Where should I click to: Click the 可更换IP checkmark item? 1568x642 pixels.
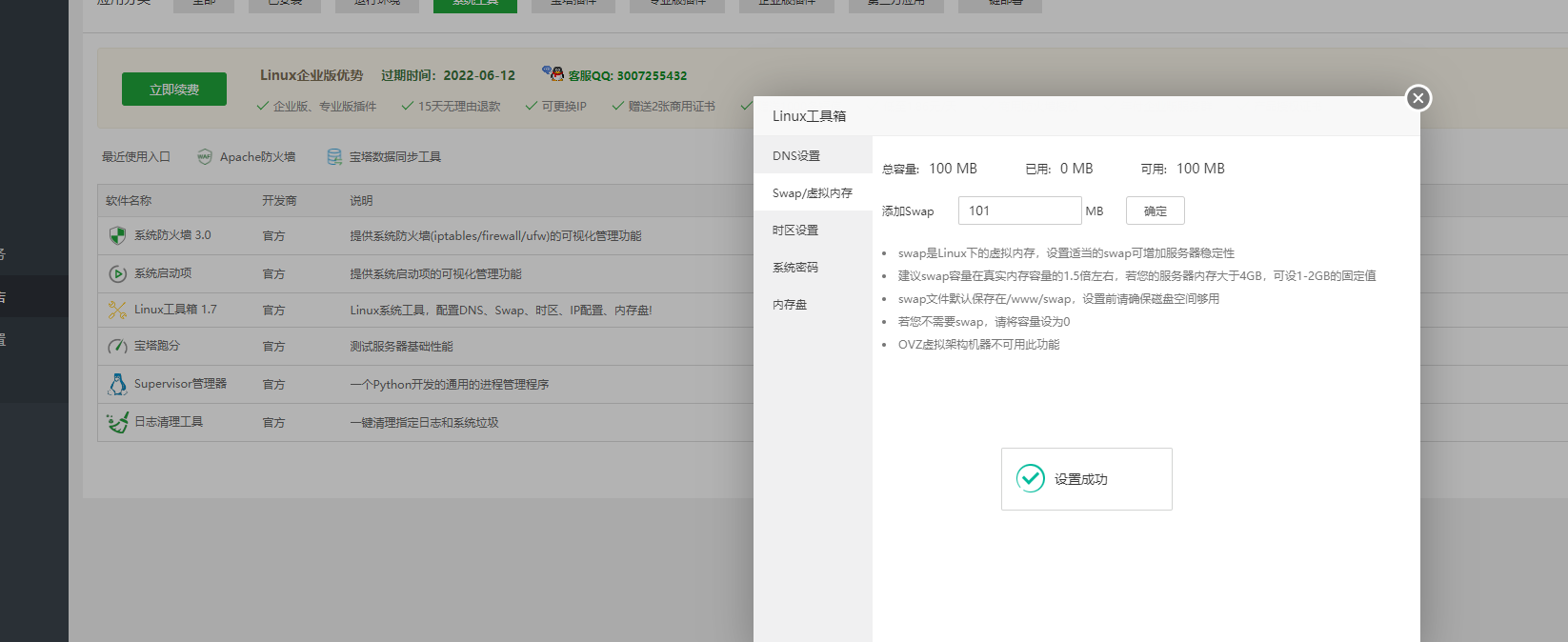(556, 106)
